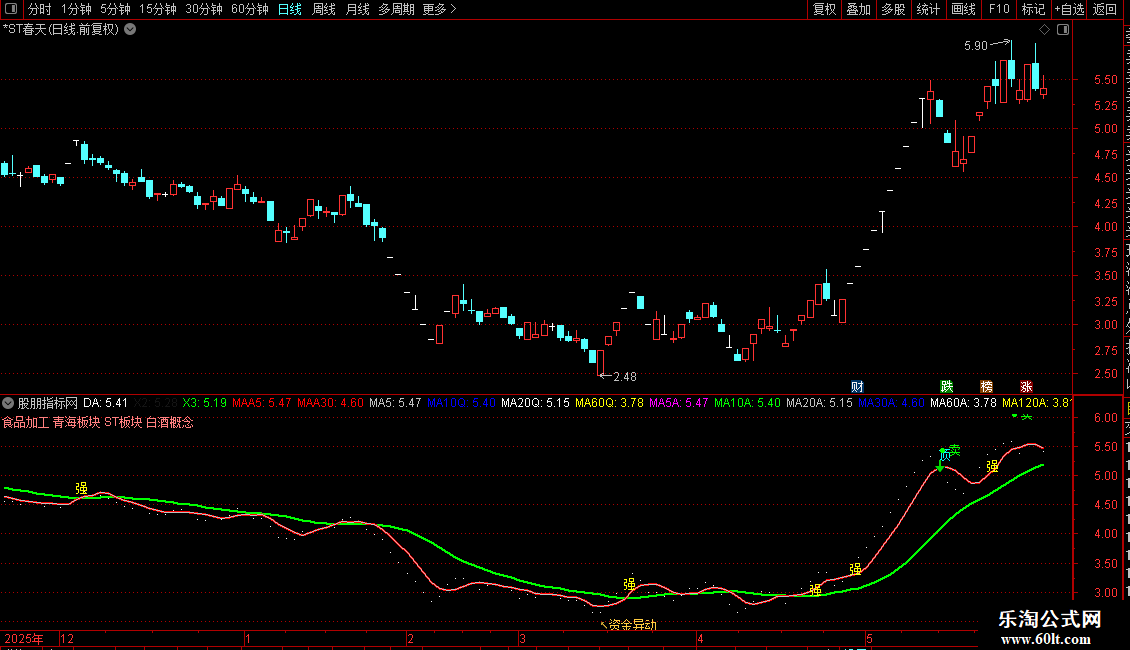This screenshot has height=650, width=1130.
Task: Open the 多周期 multi-period view
Action: tap(396, 9)
